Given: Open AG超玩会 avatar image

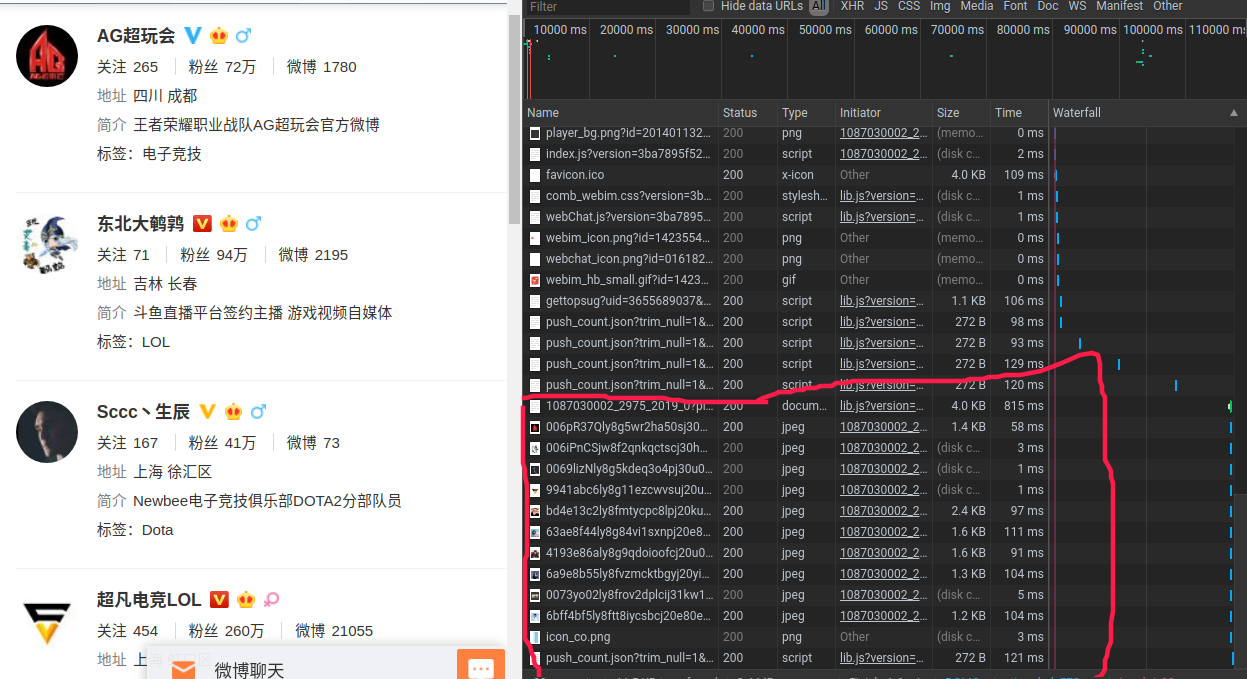Looking at the screenshot, I should [x=47, y=55].
